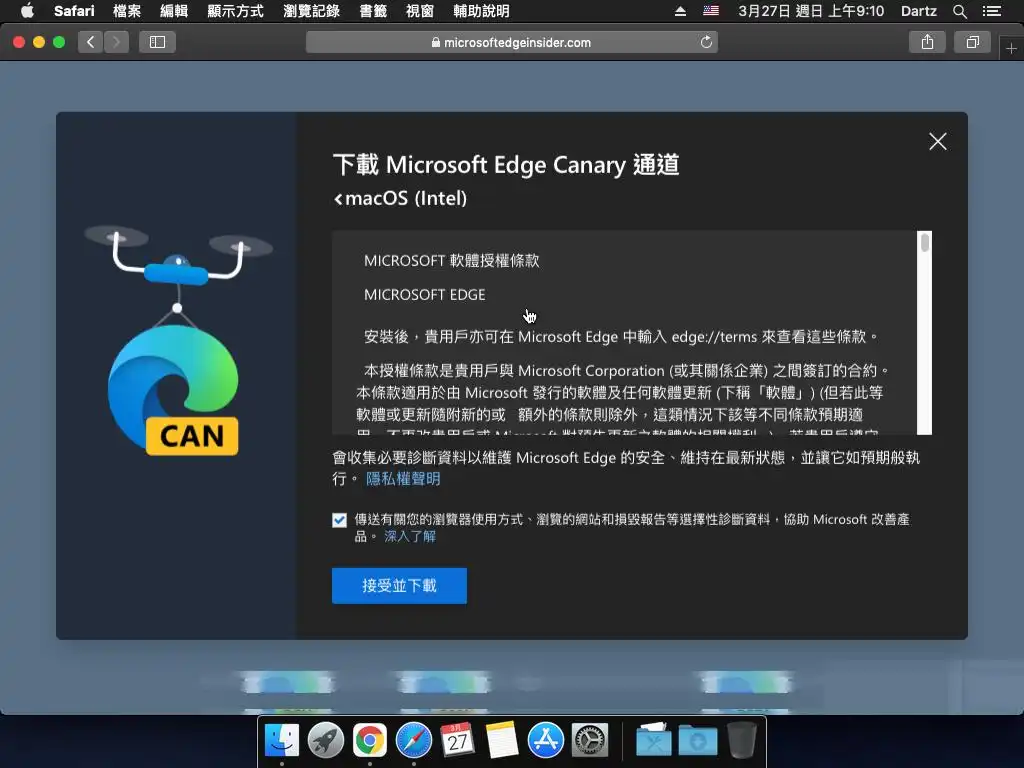Open the Apple menu
The image size is (1024, 768).
pos(27,11)
